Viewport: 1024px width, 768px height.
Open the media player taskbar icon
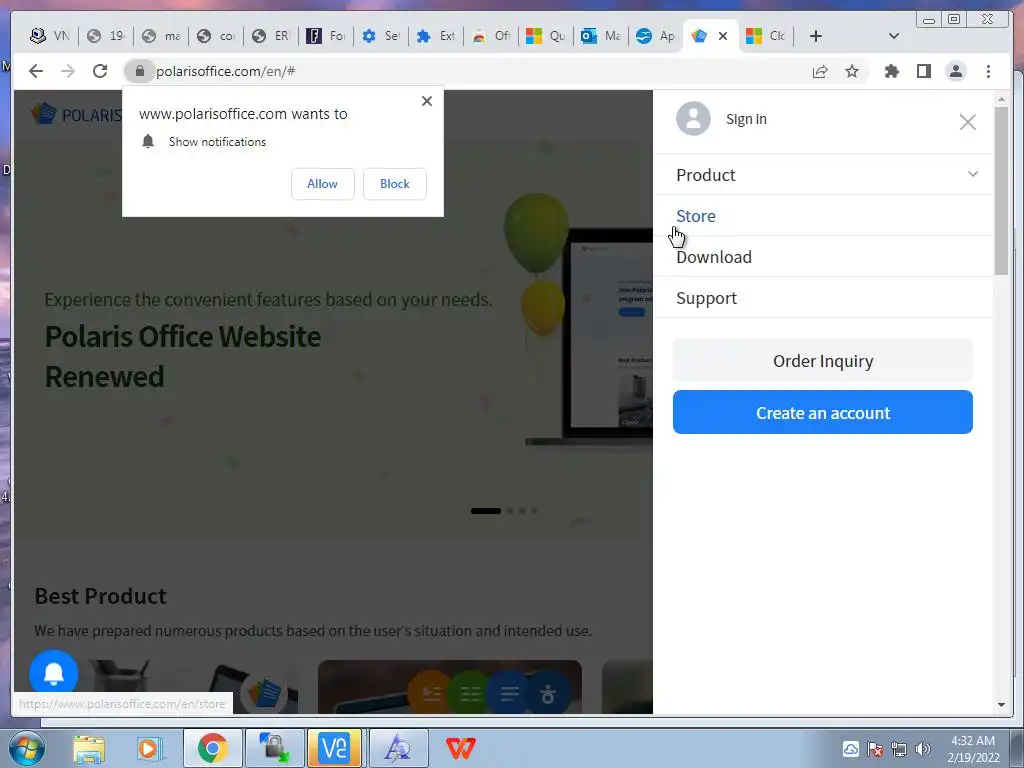pos(148,749)
